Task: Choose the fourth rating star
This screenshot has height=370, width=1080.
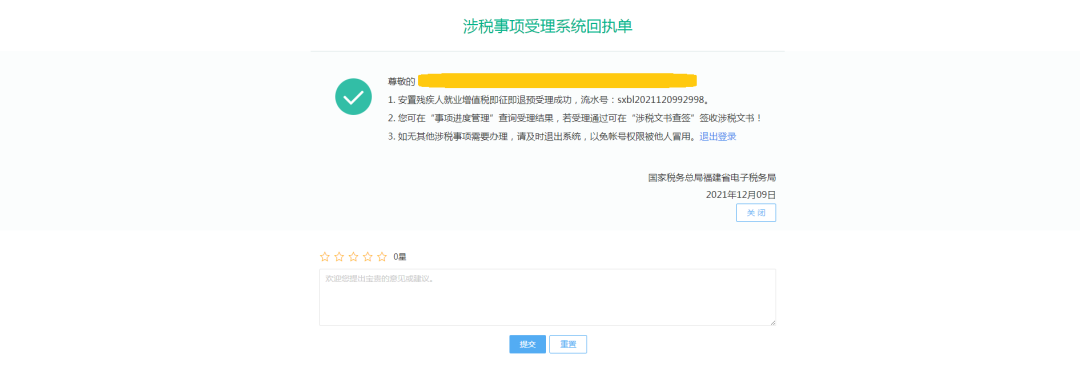Action: 368,257
